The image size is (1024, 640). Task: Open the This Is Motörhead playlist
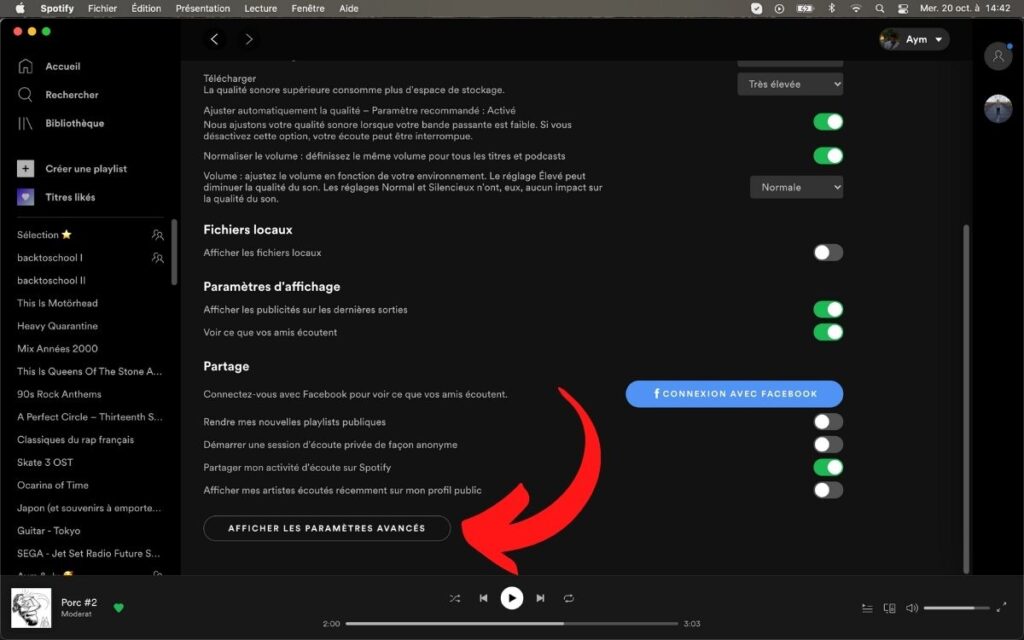click(57, 303)
